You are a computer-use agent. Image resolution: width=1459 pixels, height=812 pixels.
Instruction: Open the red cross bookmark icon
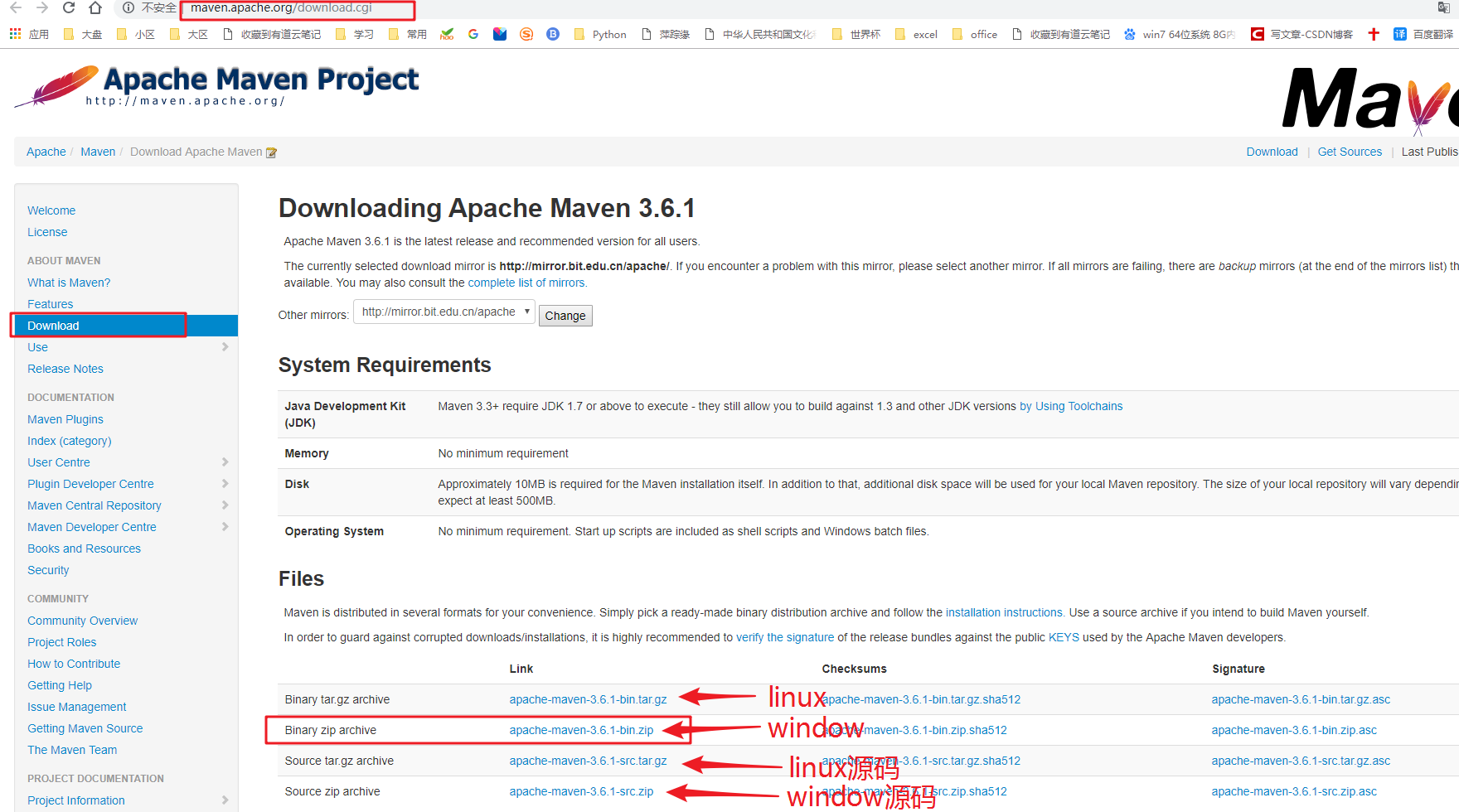(1374, 34)
